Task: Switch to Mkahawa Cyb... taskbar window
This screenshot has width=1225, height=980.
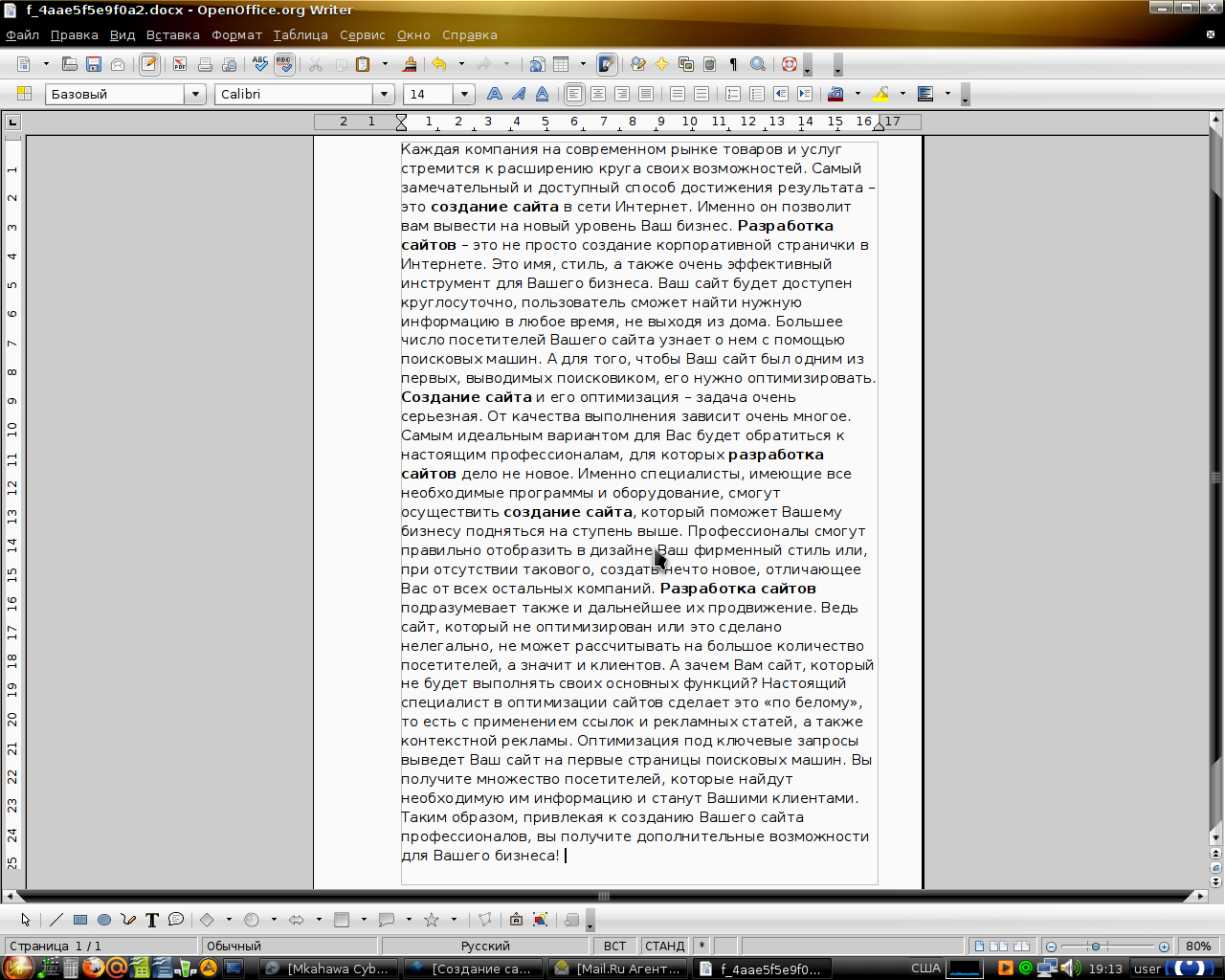Action: [329, 969]
